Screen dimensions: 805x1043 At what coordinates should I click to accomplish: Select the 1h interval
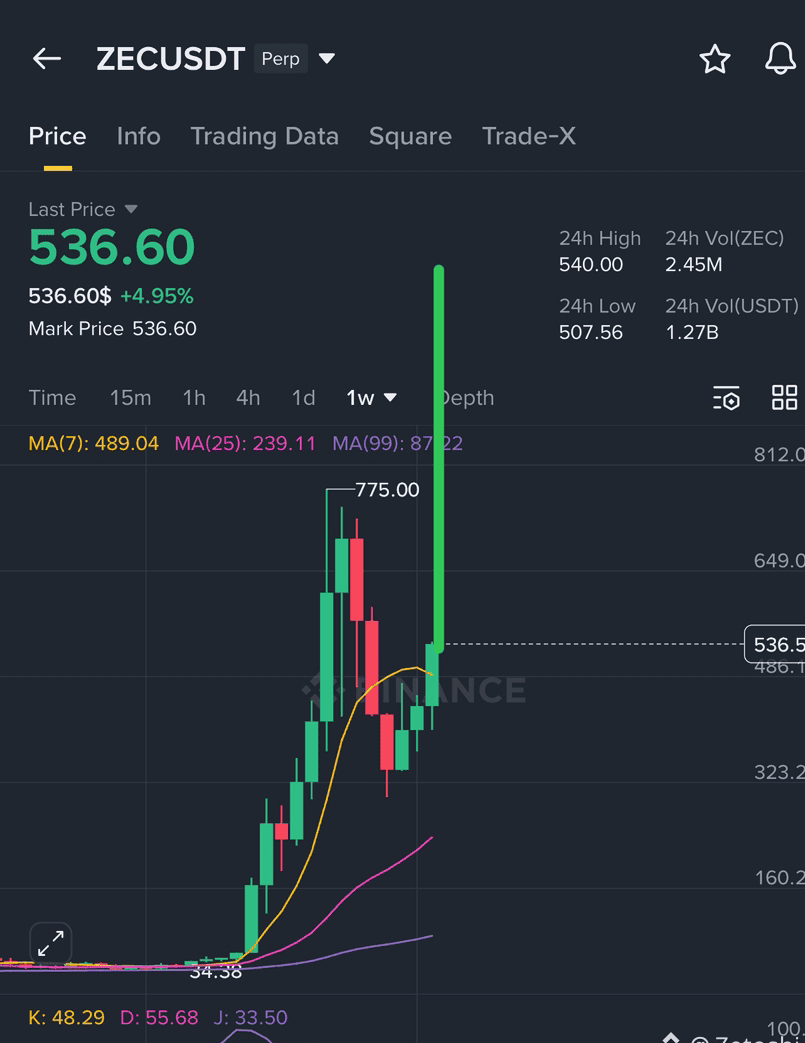[194, 398]
